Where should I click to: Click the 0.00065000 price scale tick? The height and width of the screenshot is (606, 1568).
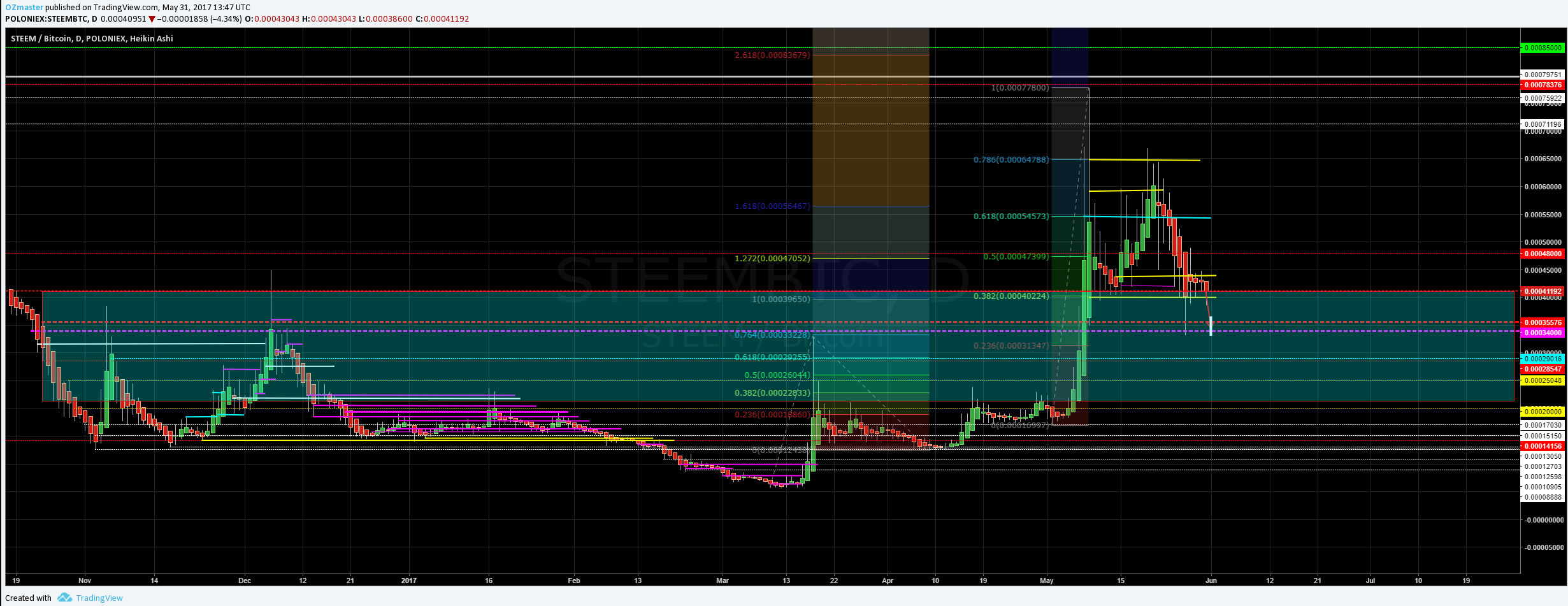1543,159
